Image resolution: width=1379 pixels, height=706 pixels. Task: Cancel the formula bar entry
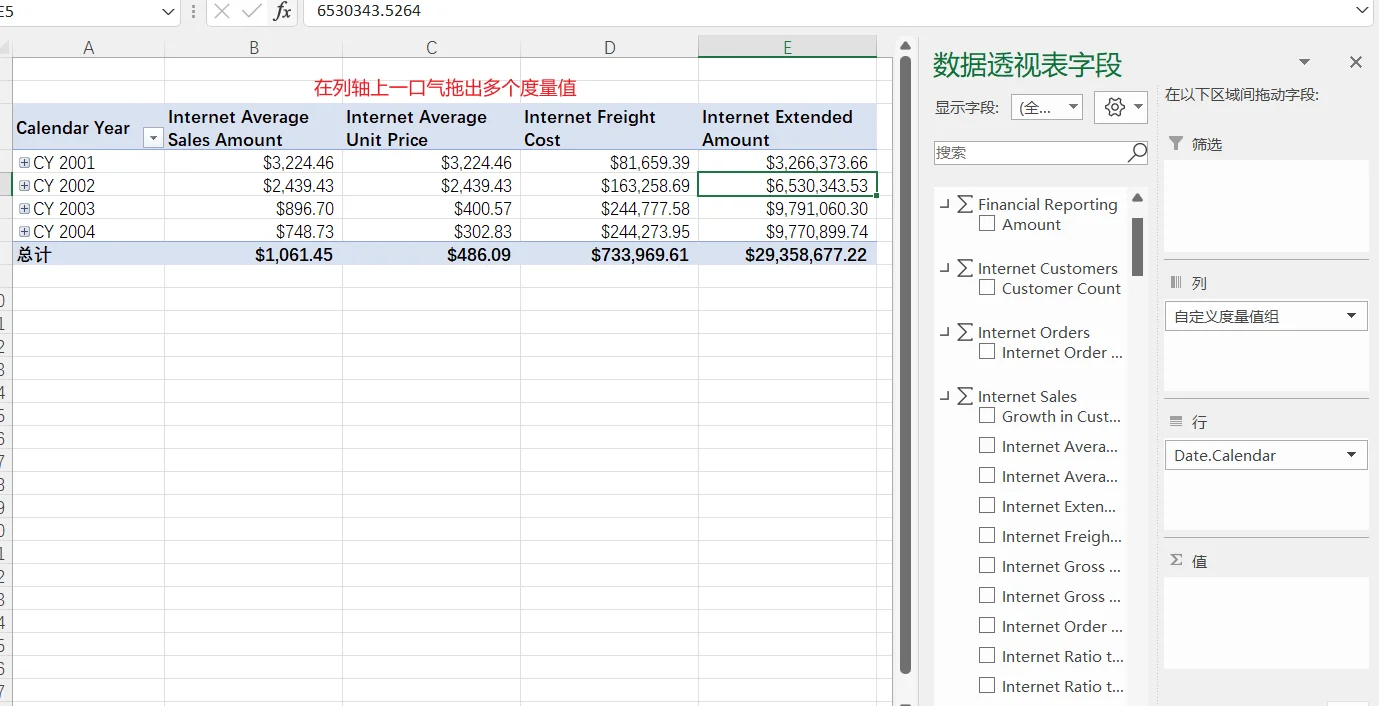point(222,11)
